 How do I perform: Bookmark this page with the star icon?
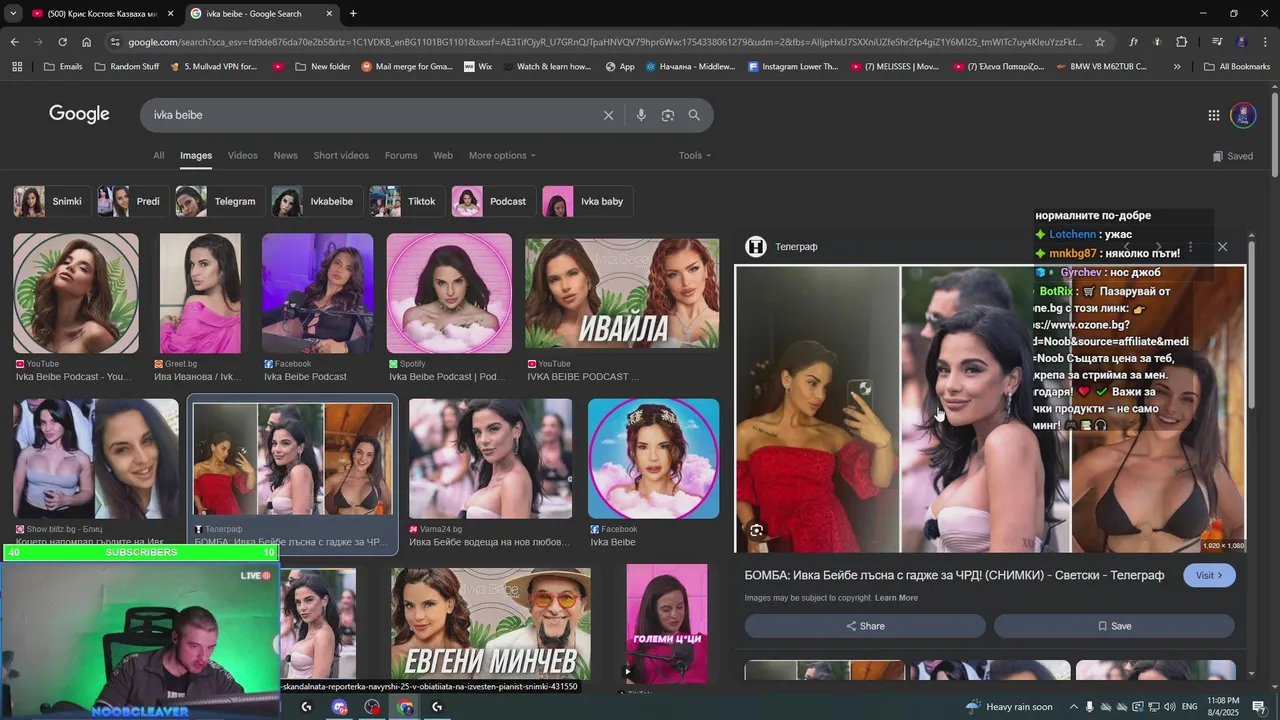click(x=1100, y=42)
